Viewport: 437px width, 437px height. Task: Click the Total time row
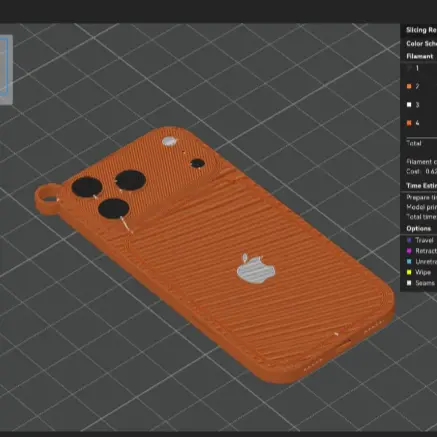(x=421, y=217)
